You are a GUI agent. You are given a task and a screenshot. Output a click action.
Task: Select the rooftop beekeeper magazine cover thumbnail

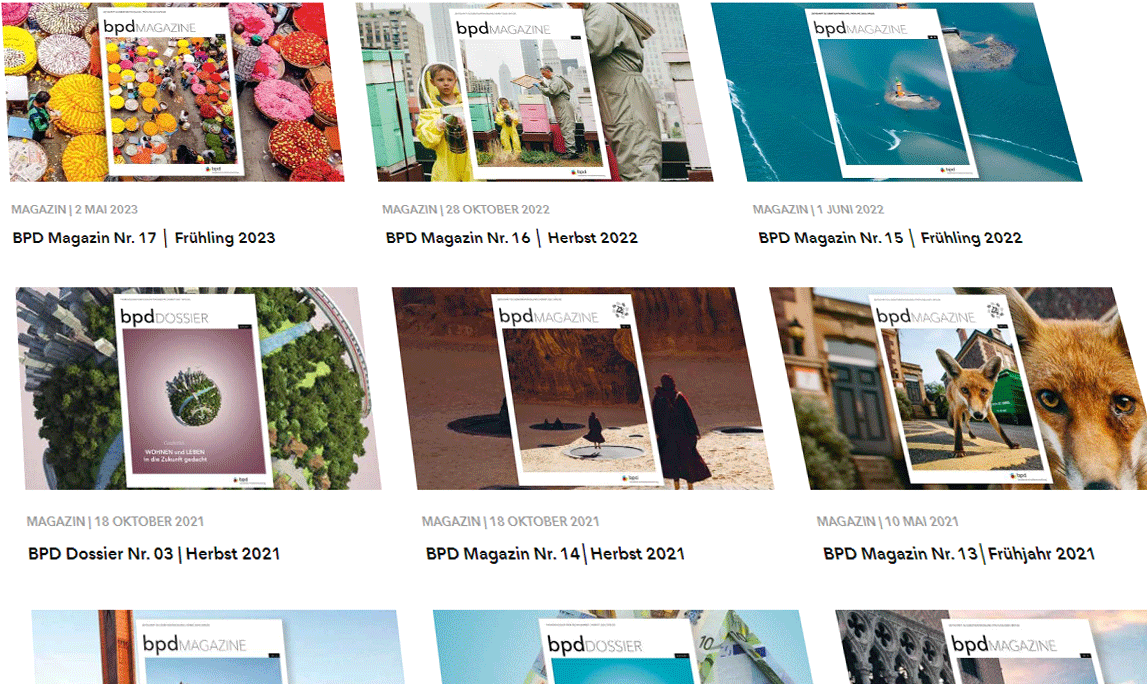(x=535, y=92)
